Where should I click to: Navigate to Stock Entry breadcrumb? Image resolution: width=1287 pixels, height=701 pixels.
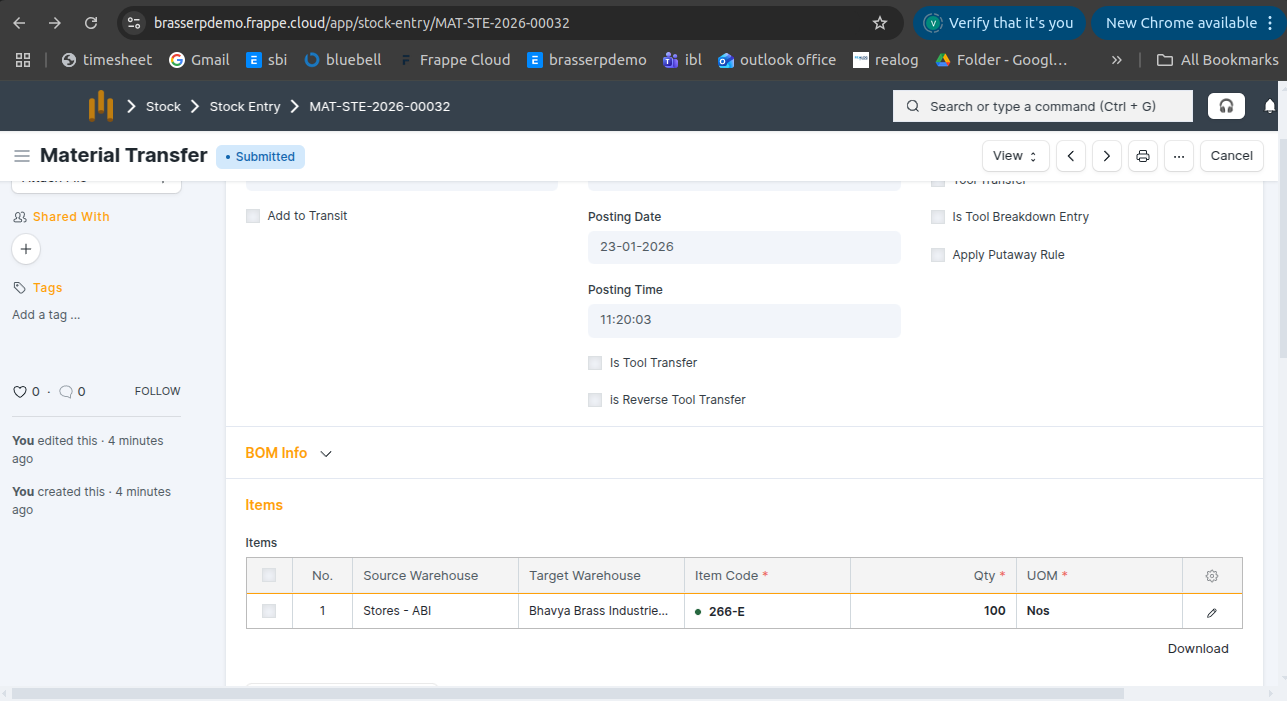[244, 106]
